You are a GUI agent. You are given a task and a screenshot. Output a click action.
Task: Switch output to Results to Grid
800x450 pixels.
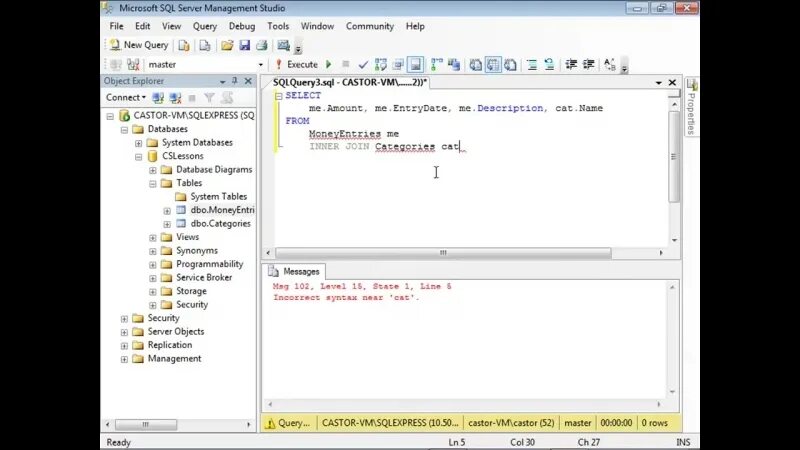click(493, 64)
